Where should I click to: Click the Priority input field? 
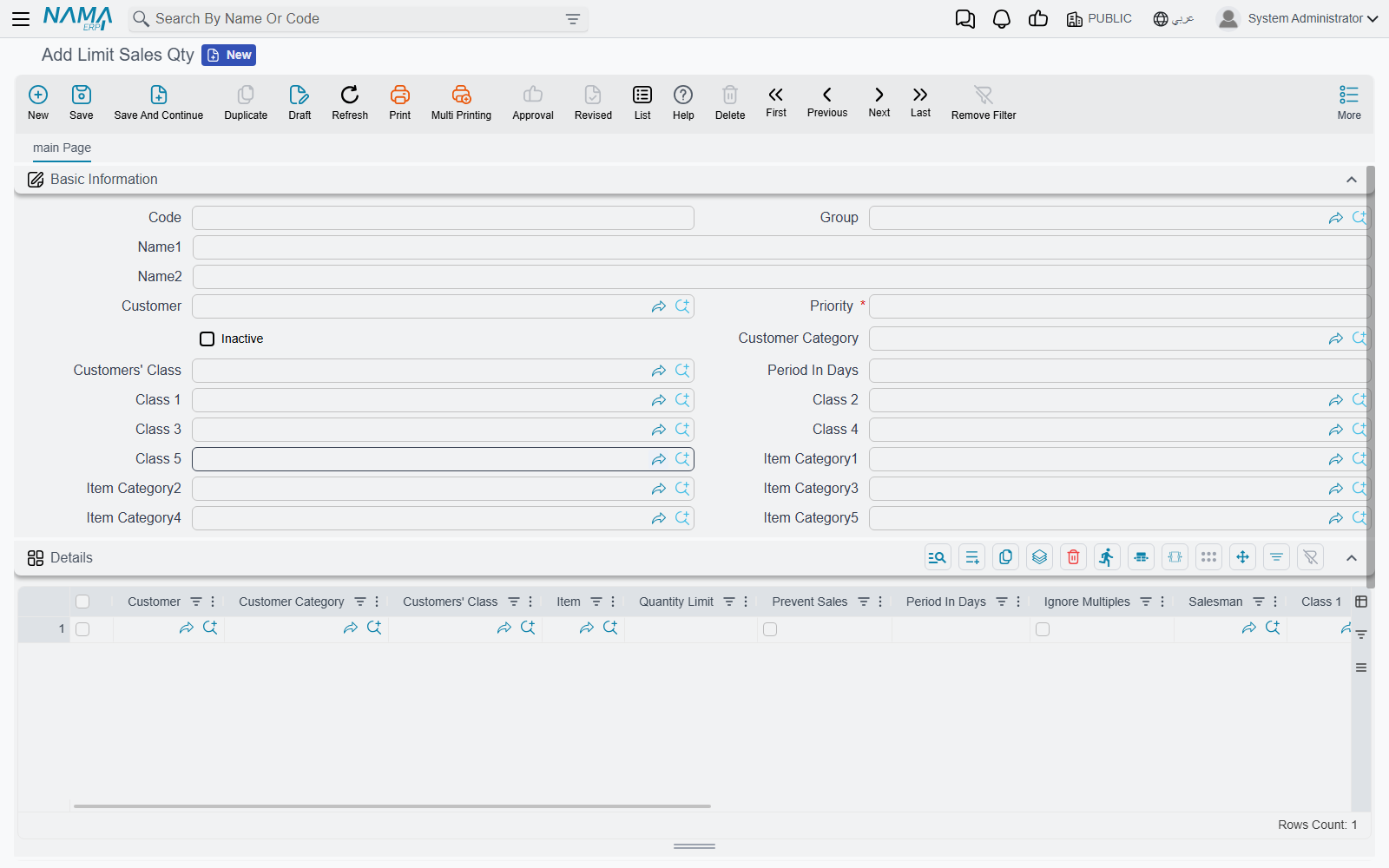tap(1120, 306)
